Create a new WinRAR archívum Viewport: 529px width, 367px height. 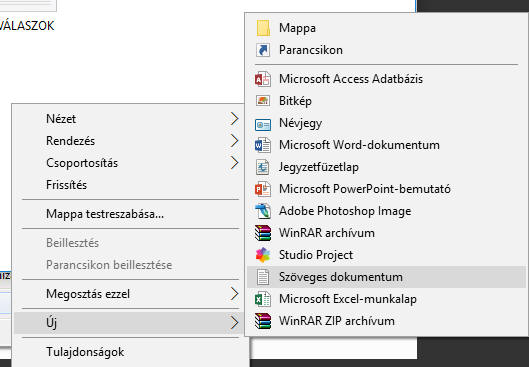pos(386,233)
